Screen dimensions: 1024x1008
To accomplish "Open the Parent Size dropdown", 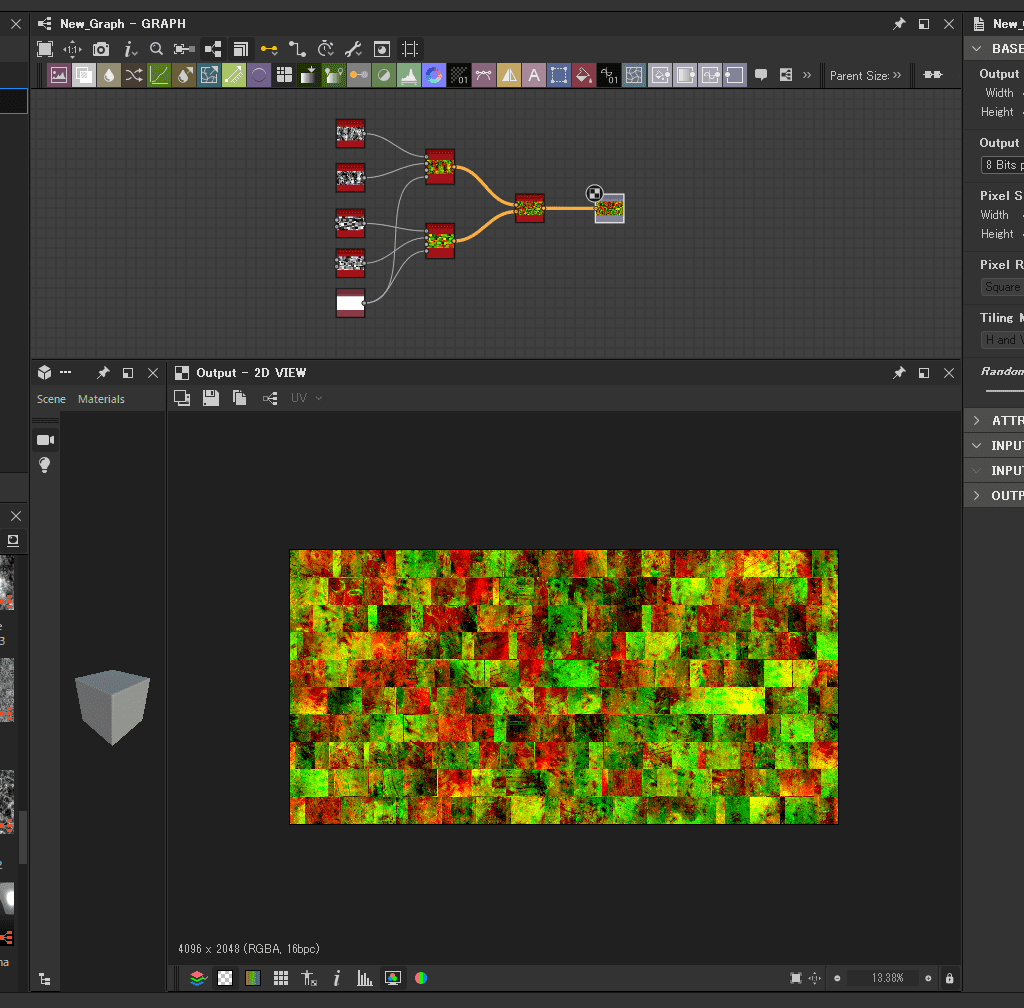I will (x=866, y=75).
